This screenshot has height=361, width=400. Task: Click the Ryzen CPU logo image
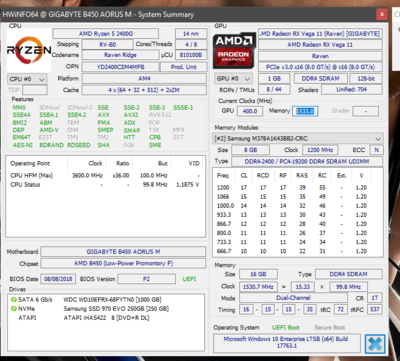[29, 50]
